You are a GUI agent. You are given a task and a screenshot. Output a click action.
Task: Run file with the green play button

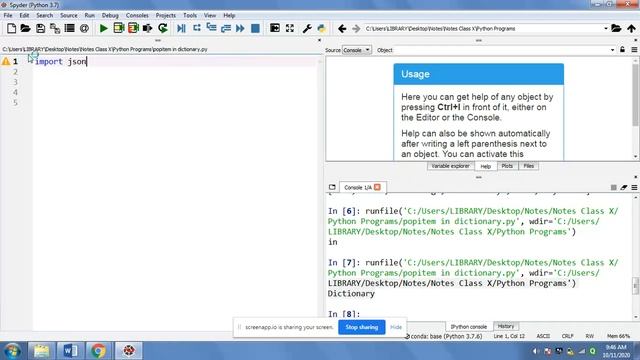coord(104,28)
